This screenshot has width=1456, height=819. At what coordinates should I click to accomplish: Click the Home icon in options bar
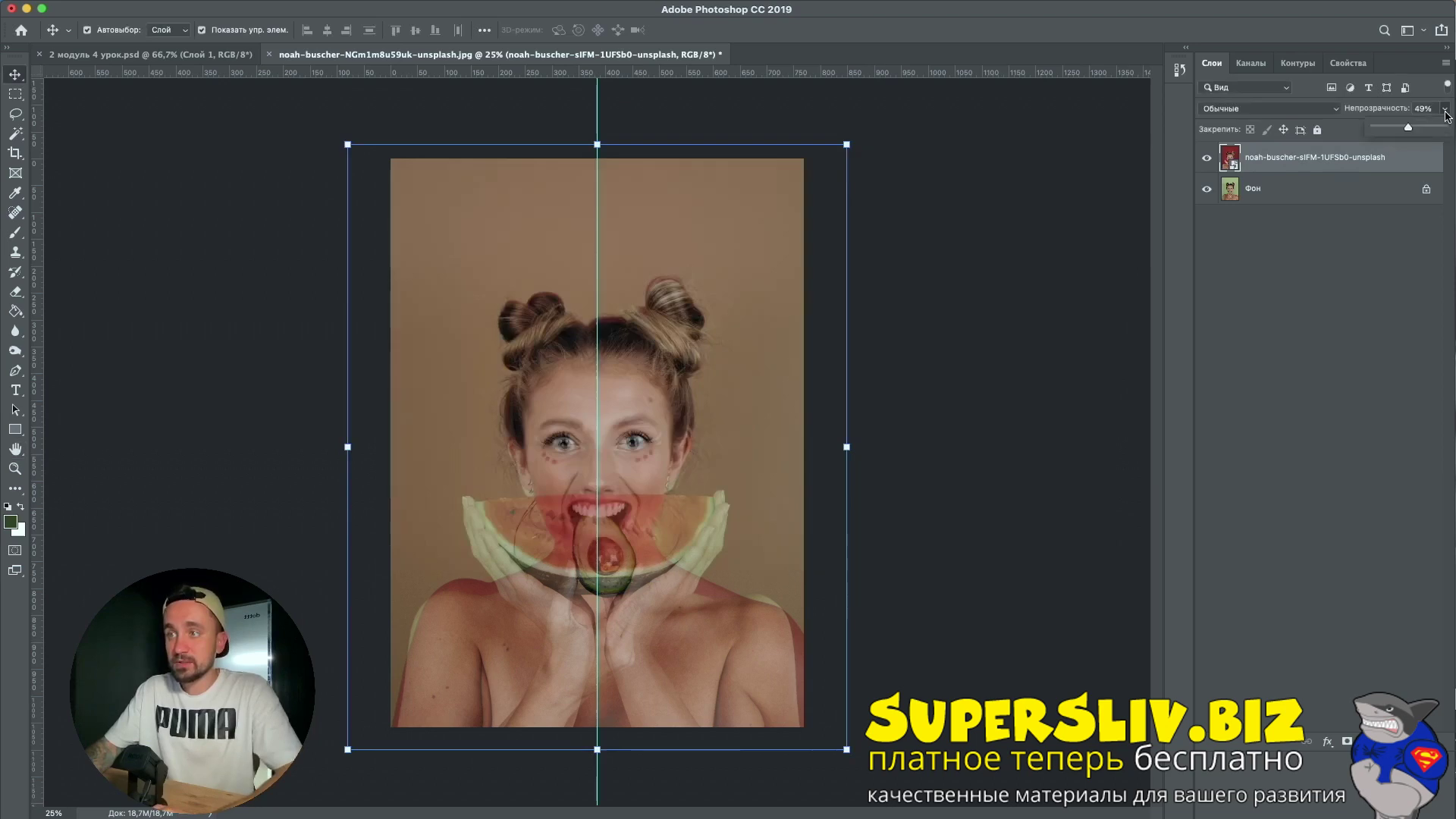coord(21,30)
